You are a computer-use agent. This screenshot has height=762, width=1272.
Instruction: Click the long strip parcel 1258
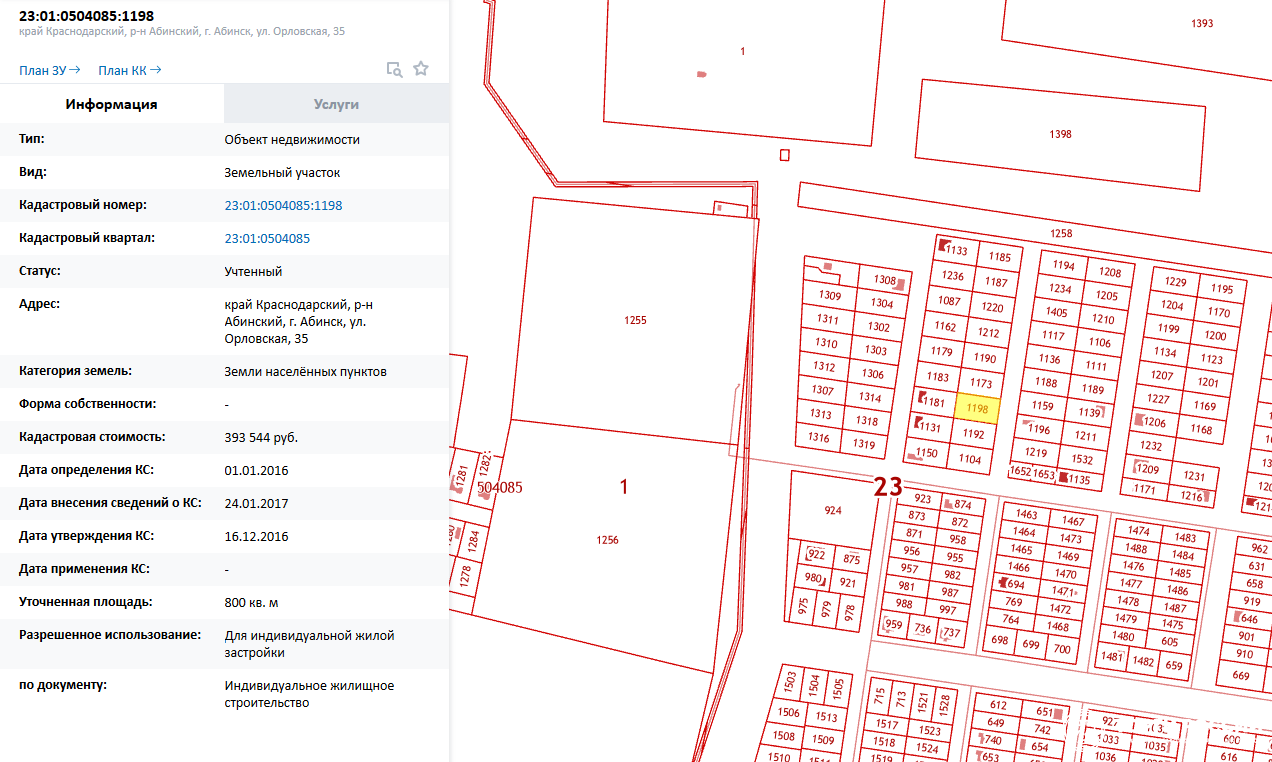pyautogui.click(x=1060, y=233)
